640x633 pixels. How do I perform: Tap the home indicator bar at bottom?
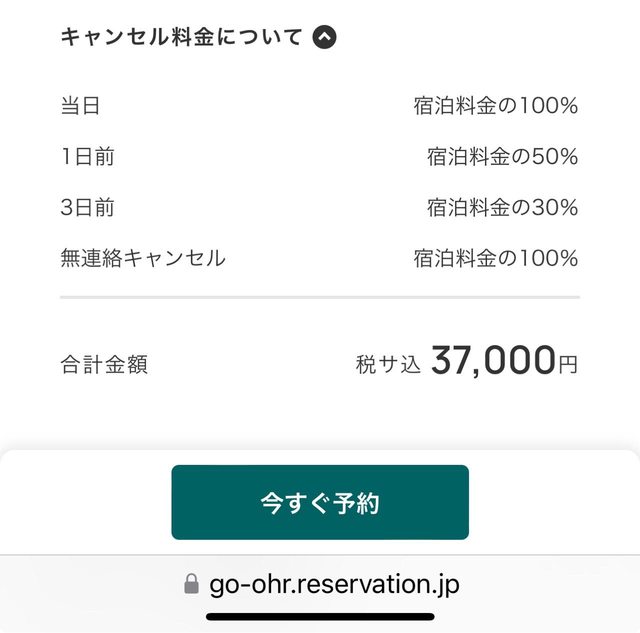pos(320,616)
